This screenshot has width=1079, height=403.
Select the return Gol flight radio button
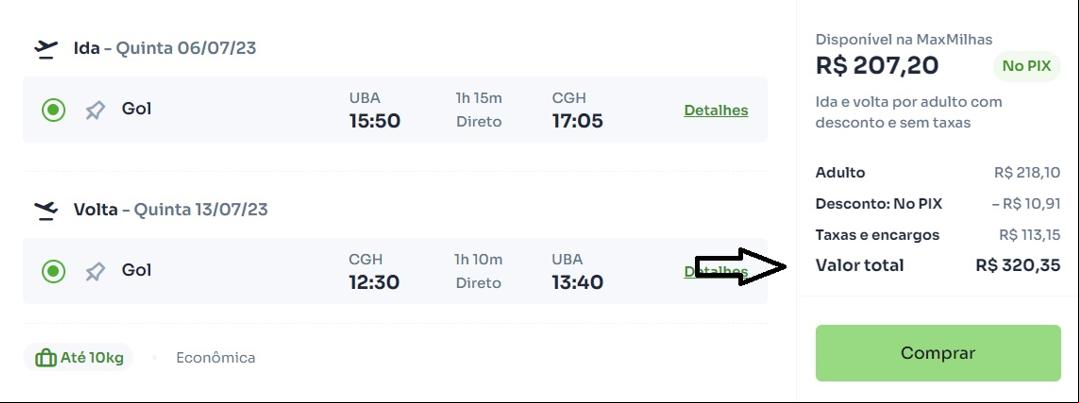(x=53, y=272)
